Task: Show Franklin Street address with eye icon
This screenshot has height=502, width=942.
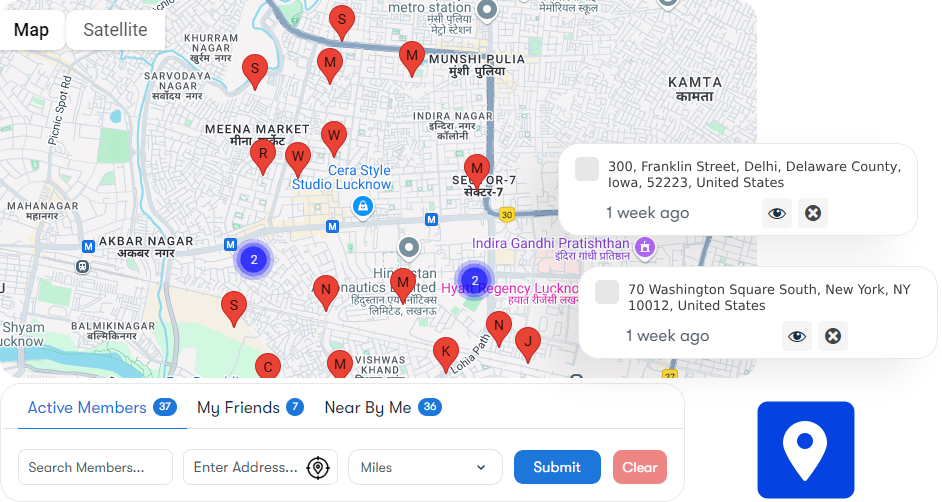Action: click(777, 213)
